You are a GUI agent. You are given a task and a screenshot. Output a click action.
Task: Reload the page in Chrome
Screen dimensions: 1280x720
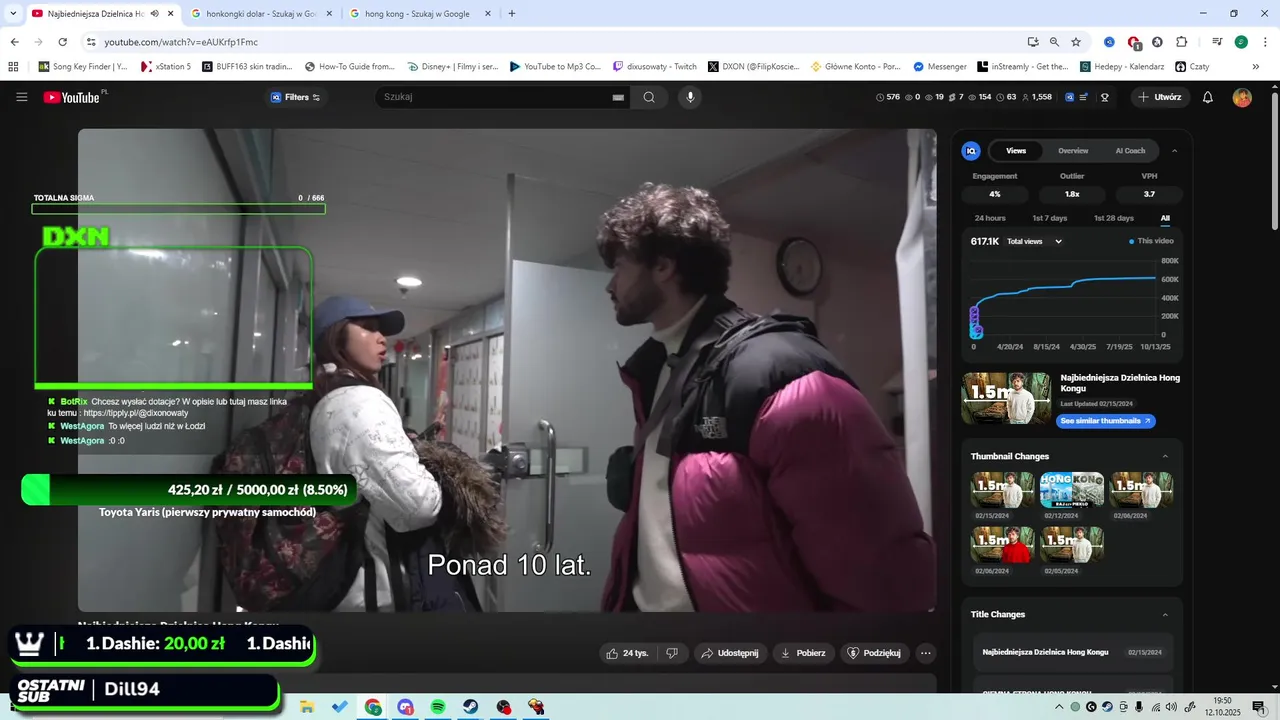click(x=62, y=42)
